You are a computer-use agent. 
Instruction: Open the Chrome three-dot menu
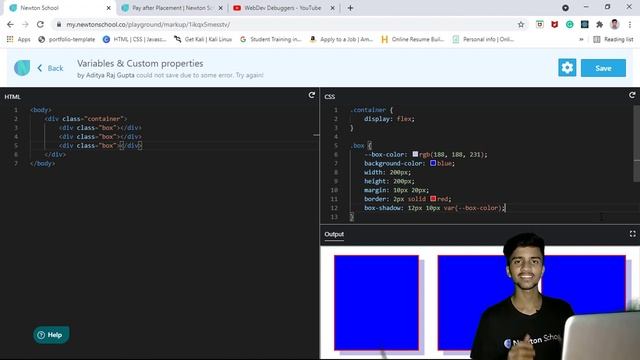630,24
